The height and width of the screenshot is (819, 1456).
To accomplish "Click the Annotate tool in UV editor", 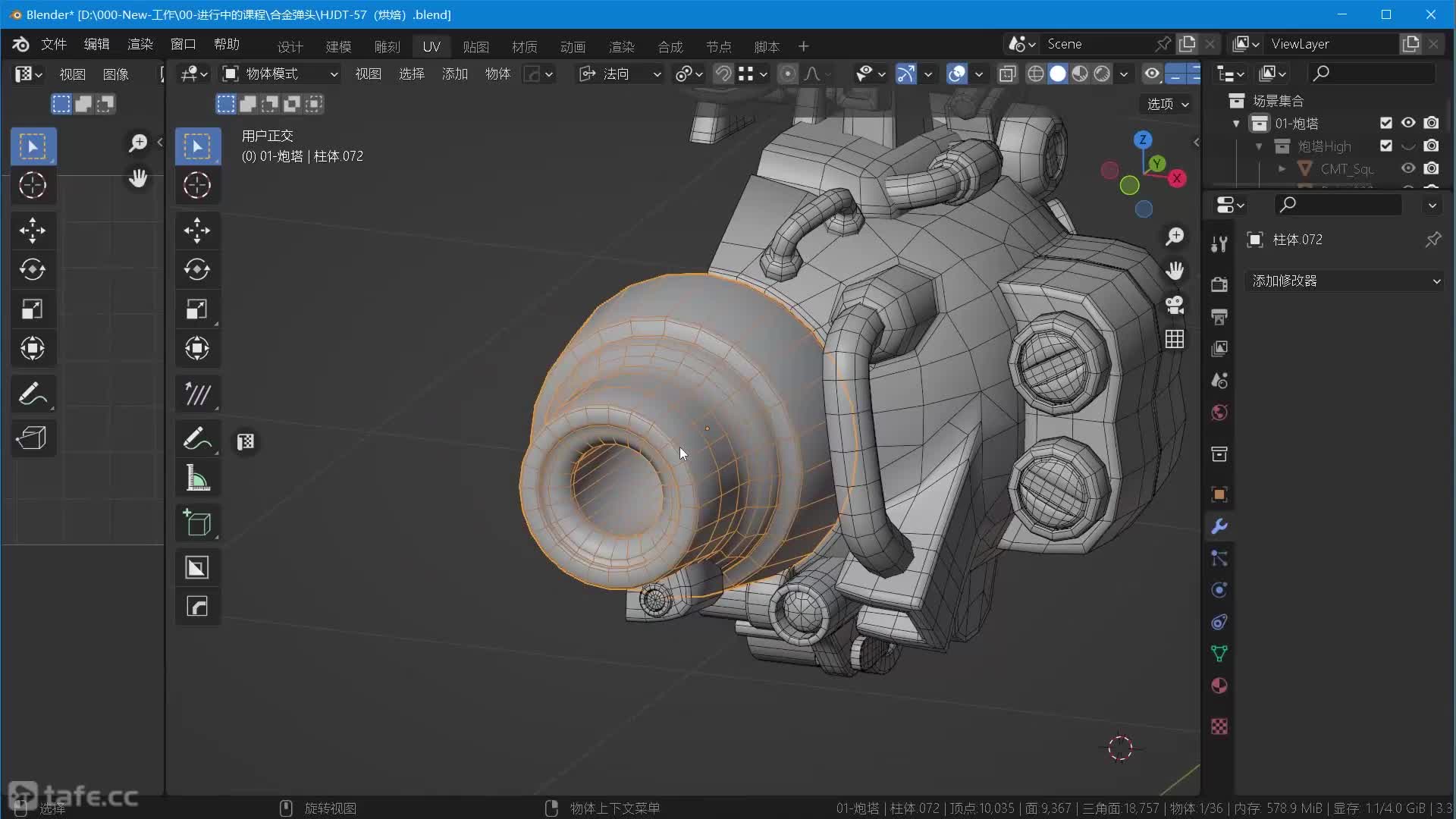I will 32,394.
